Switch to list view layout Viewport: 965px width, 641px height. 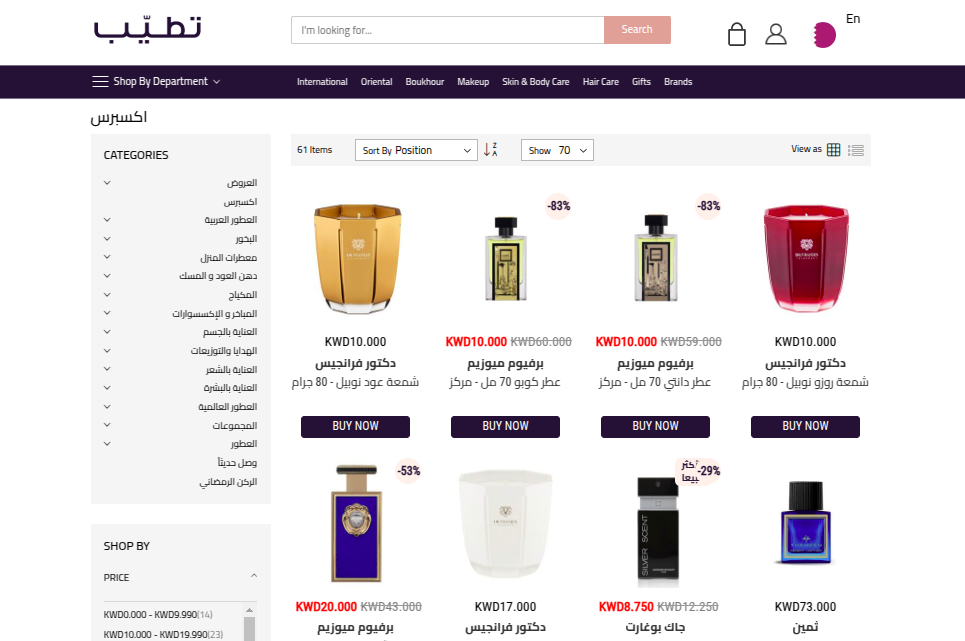click(855, 150)
